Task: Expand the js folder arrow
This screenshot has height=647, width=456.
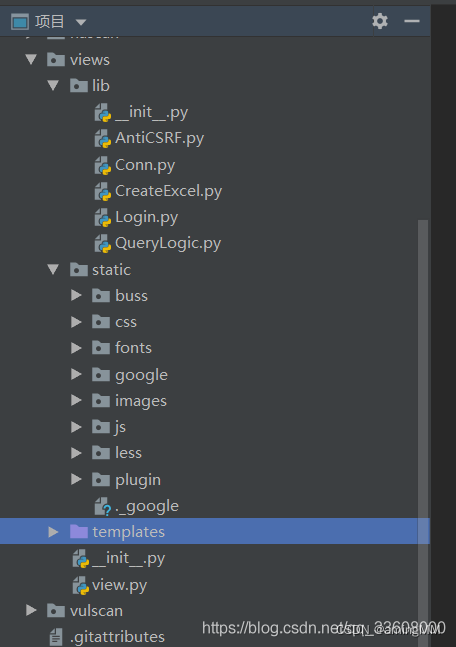Action: tap(76, 427)
